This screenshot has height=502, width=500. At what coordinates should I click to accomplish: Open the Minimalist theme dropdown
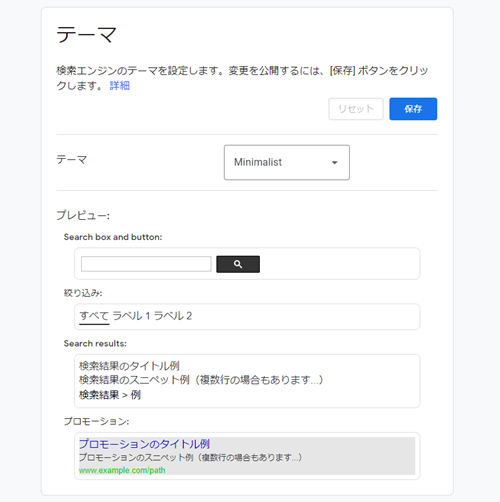point(287,162)
